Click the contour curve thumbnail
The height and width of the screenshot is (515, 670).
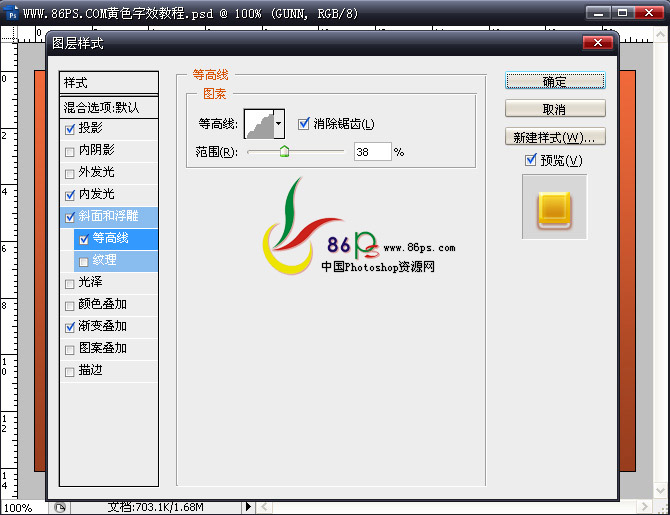[259, 124]
